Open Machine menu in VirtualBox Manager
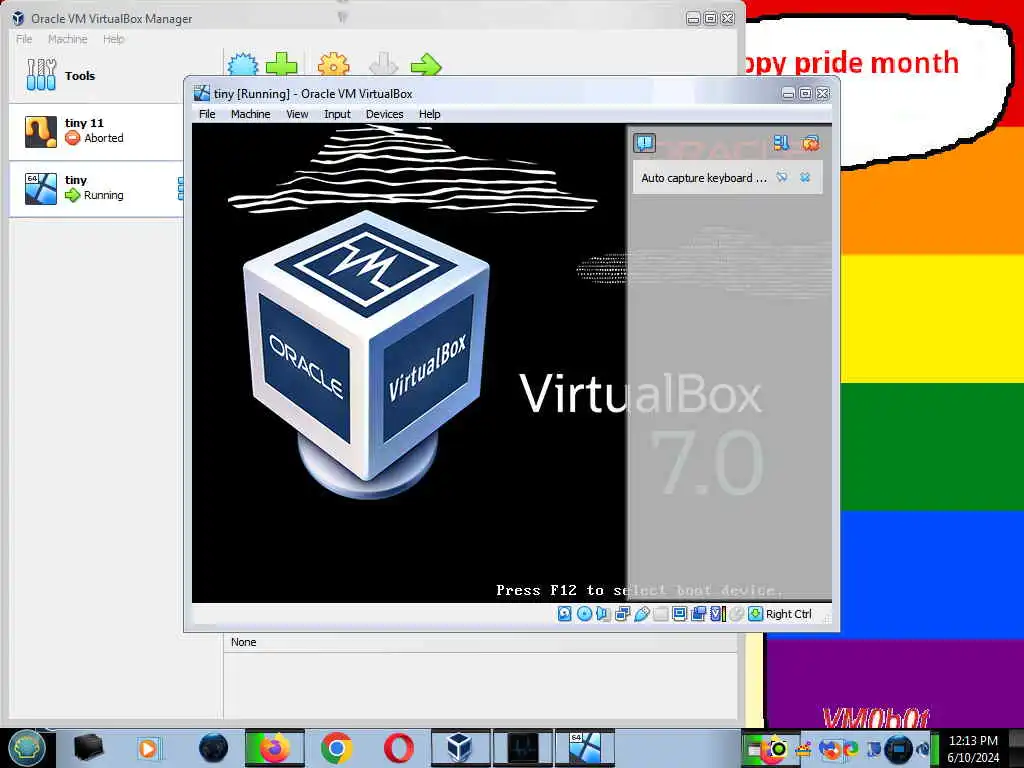 tap(67, 39)
